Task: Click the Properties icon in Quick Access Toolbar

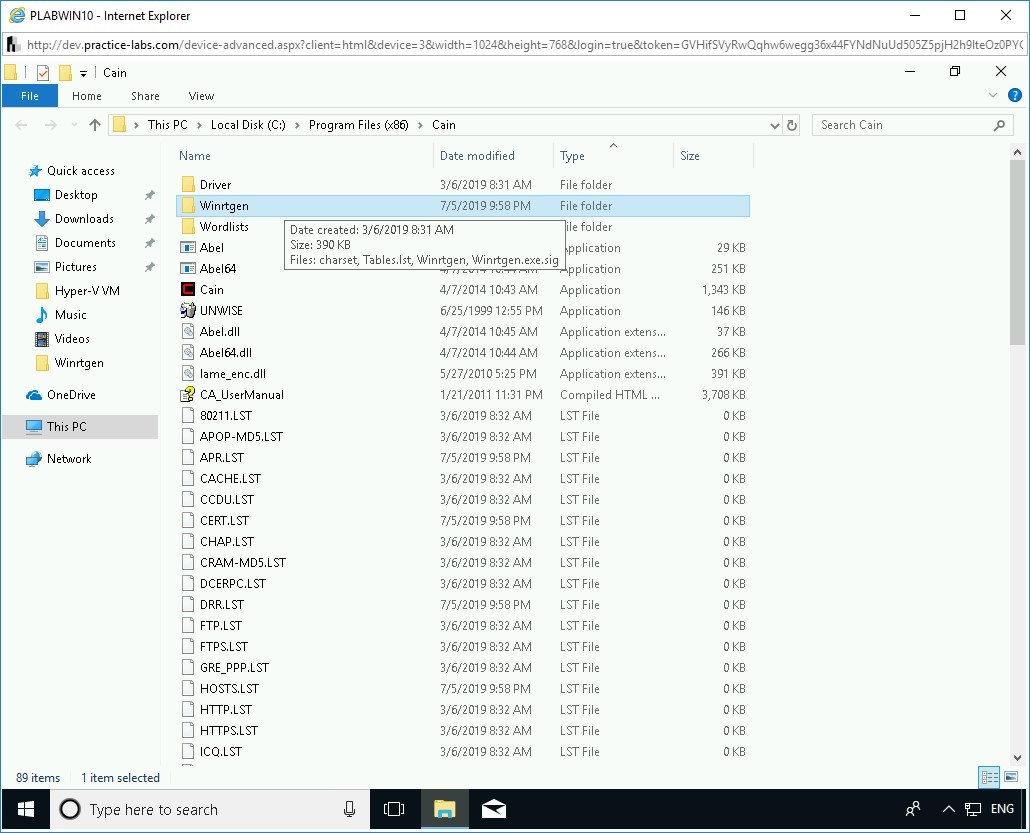Action: [41, 72]
